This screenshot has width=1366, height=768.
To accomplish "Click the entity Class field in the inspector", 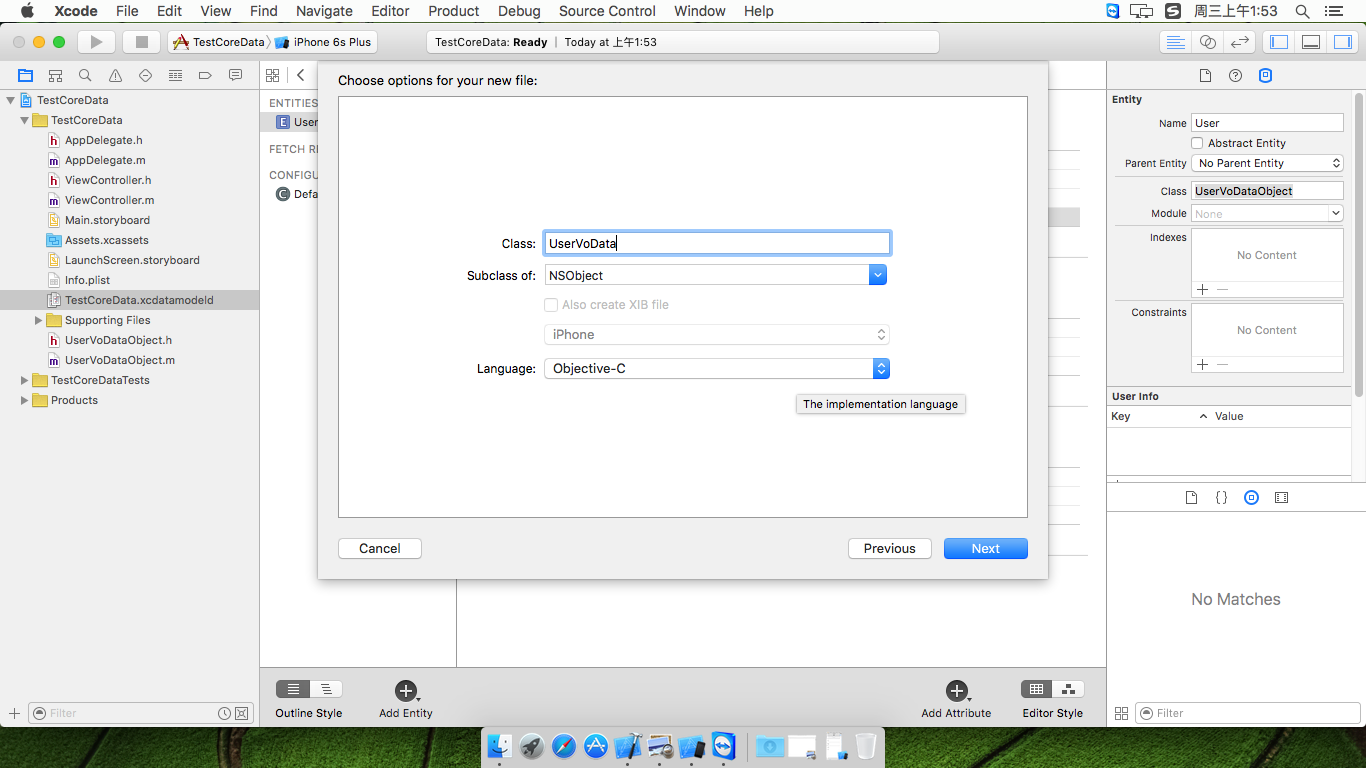I will [1267, 191].
